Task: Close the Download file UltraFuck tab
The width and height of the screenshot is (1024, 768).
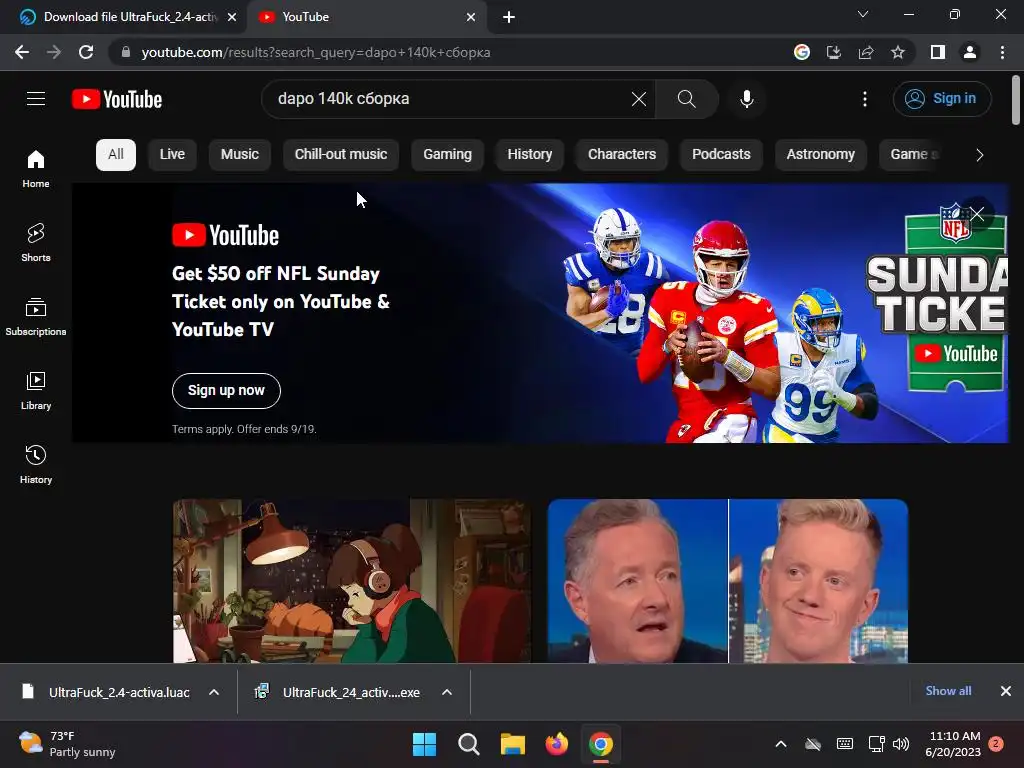Action: point(232,17)
